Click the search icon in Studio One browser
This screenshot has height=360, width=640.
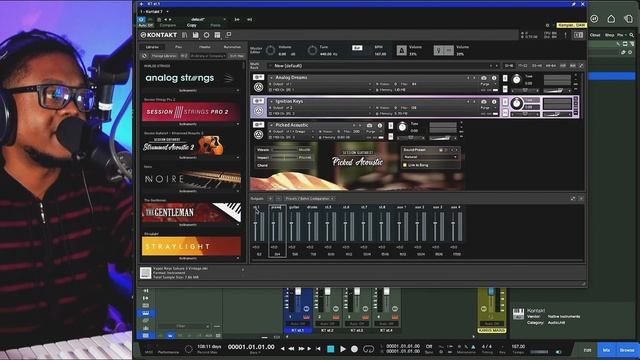632,35
